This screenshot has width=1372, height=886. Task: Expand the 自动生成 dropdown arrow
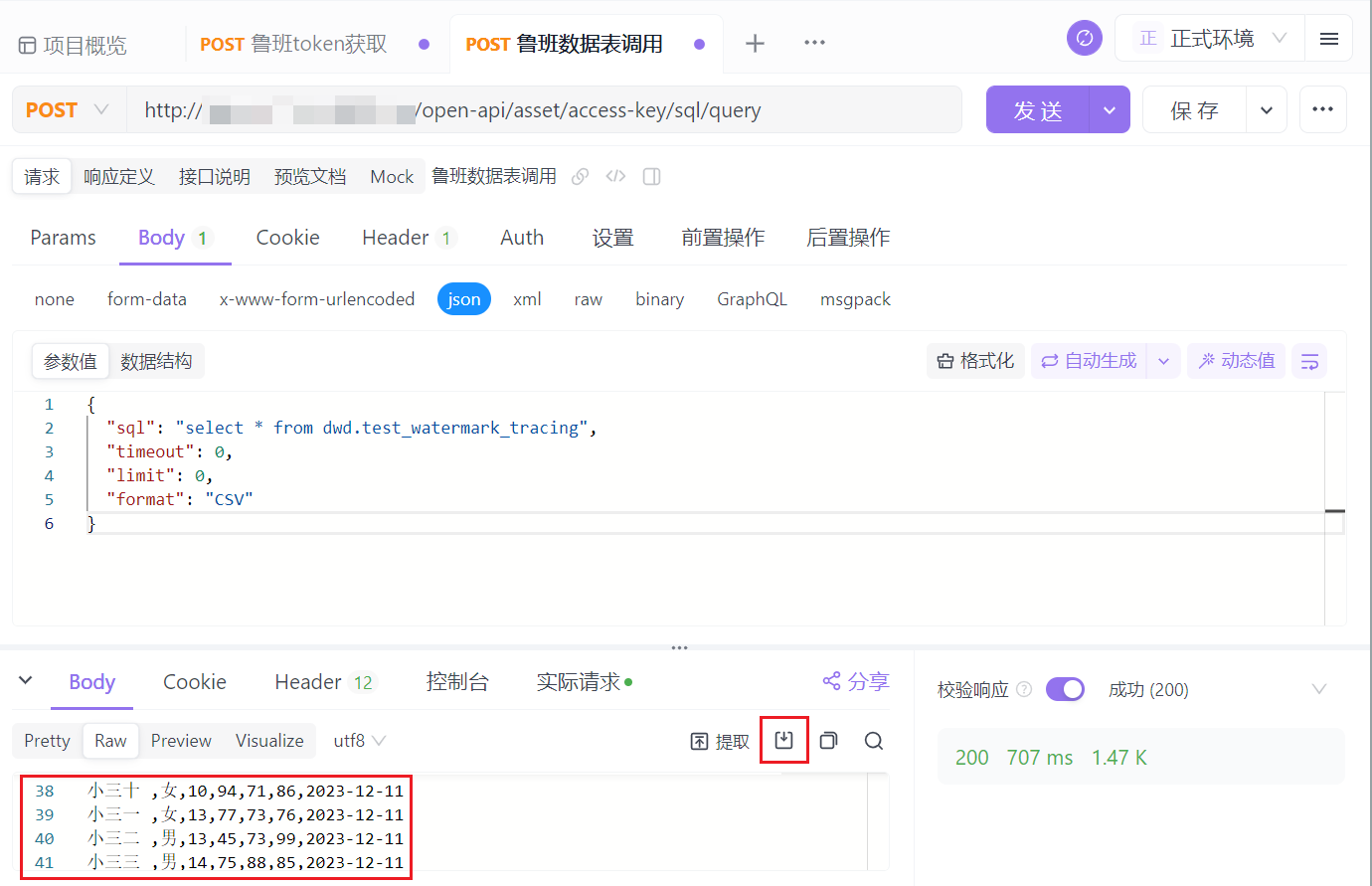tap(1163, 361)
